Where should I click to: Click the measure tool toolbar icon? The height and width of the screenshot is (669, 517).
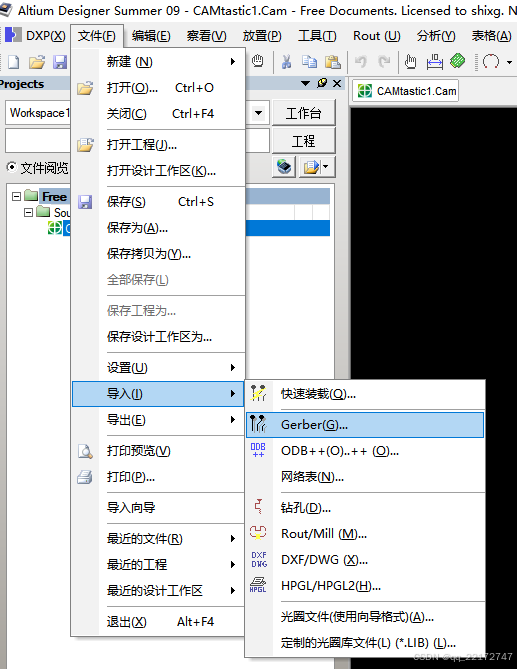pyautogui.click(x=434, y=62)
